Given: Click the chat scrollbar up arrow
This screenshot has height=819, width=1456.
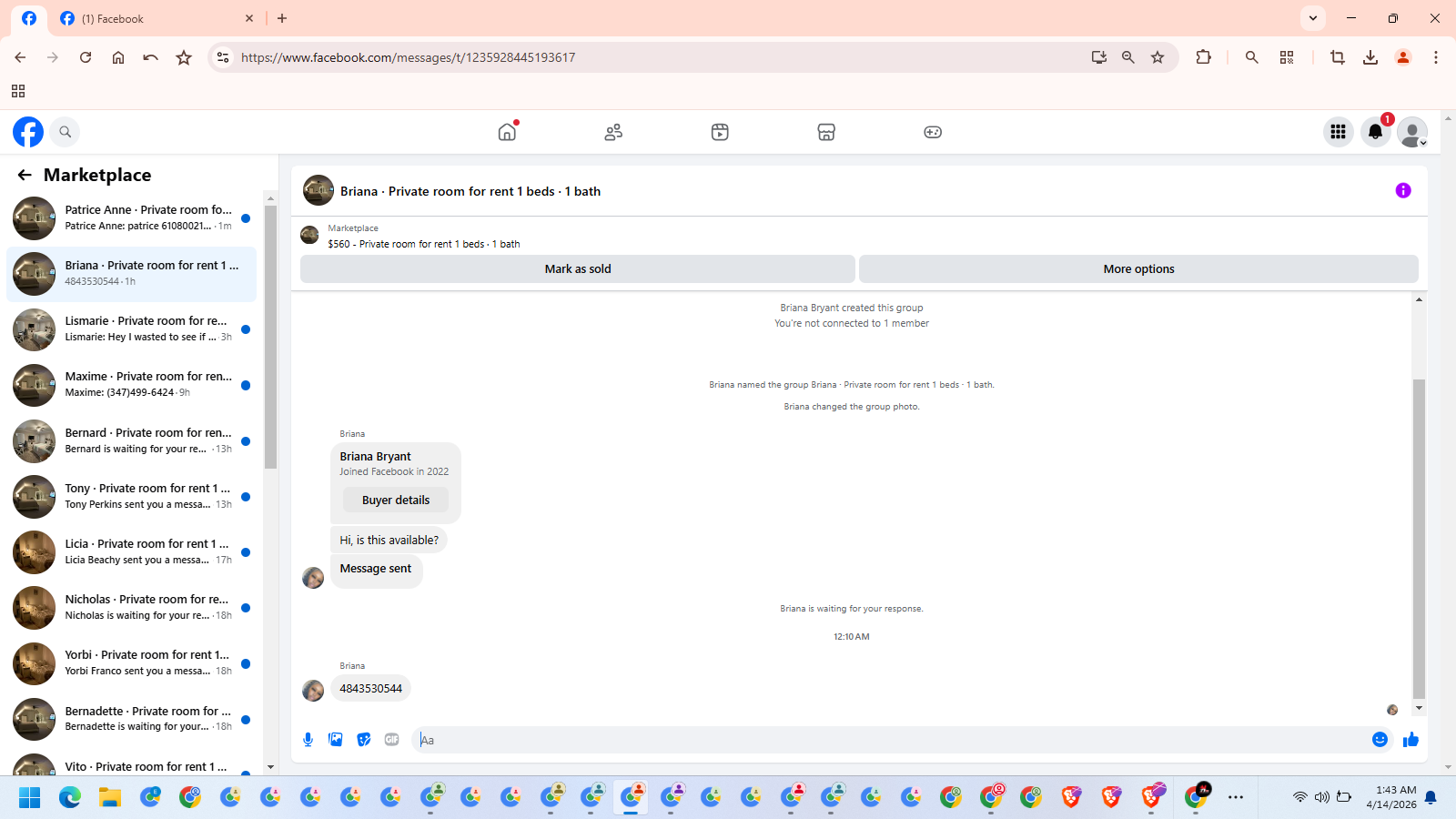Looking at the screenshot, I should (1419, 299).
